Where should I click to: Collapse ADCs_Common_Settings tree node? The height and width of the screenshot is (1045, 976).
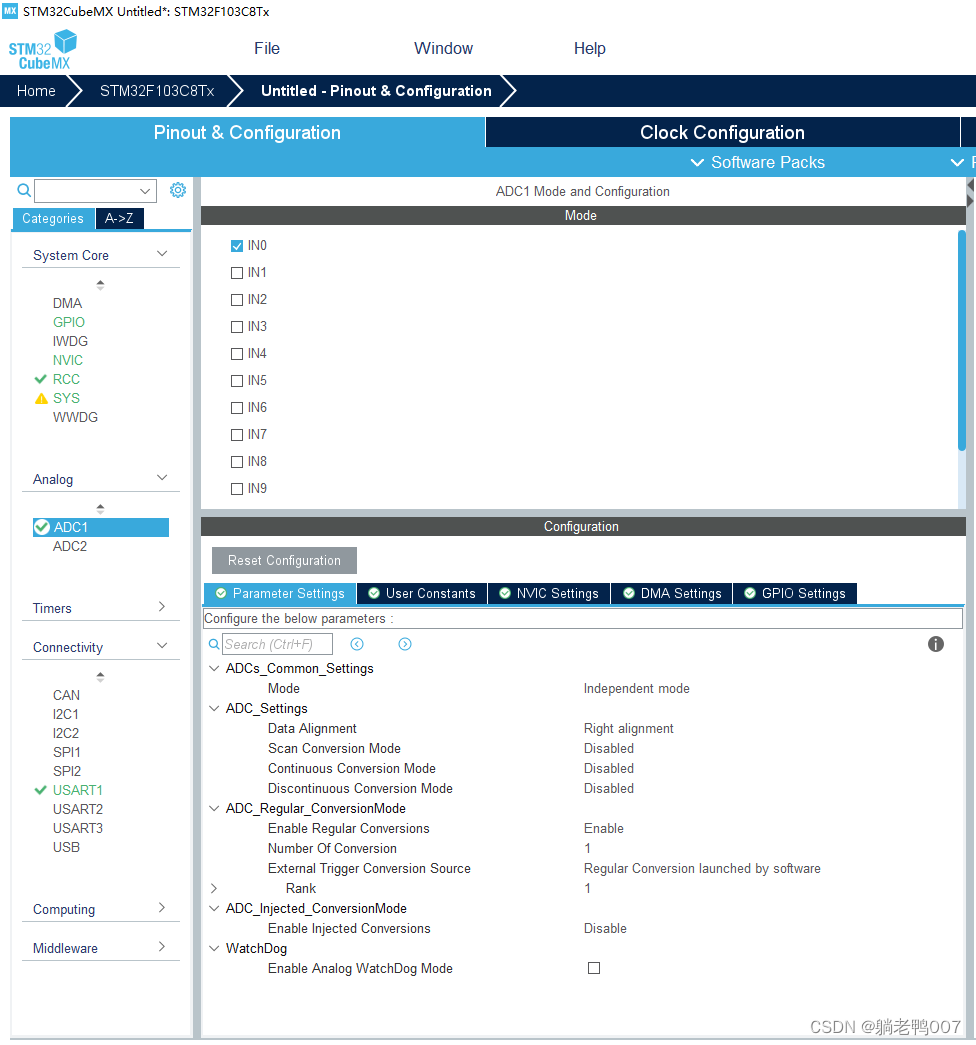coord(214,668)
